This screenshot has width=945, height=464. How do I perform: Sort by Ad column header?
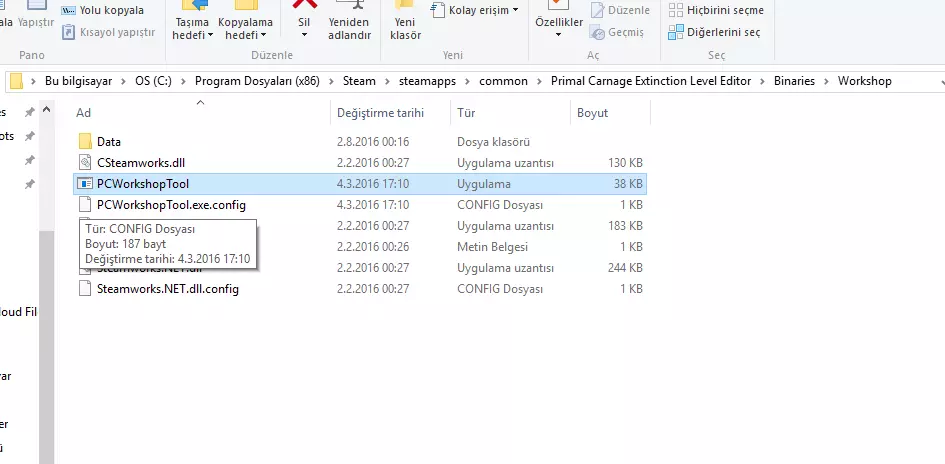point(201,113)
